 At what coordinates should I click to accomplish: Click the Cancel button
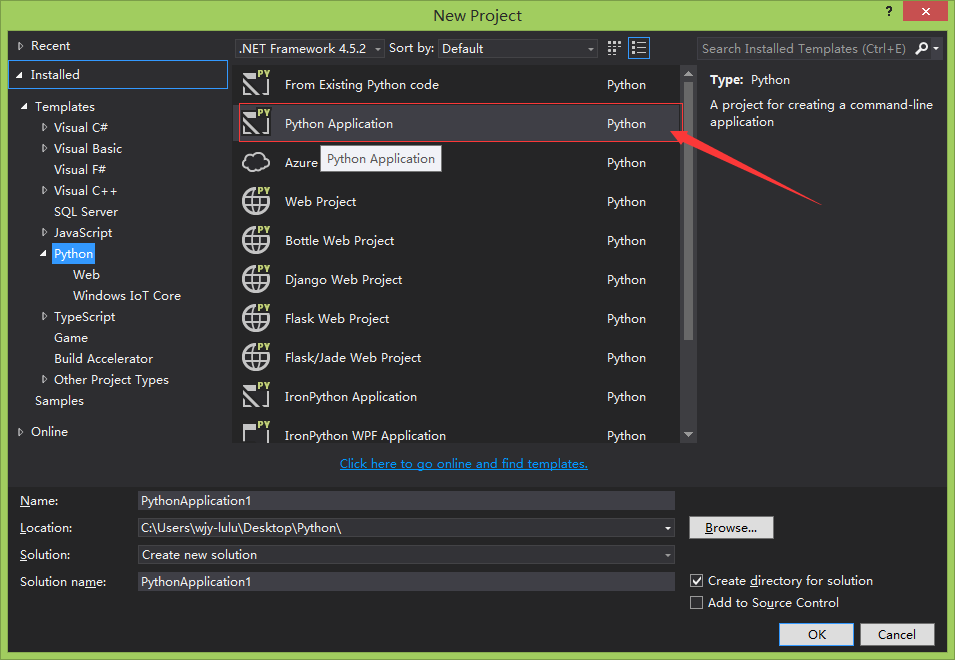click(x=897, y=634)
